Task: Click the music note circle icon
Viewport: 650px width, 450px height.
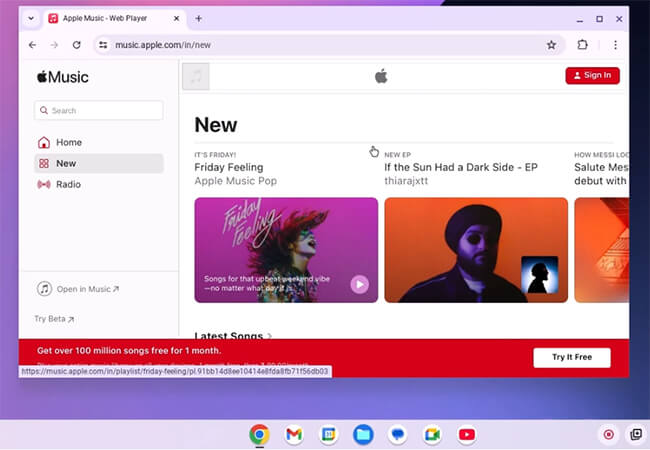Action: pyautogui.click(x=44, y=288)
